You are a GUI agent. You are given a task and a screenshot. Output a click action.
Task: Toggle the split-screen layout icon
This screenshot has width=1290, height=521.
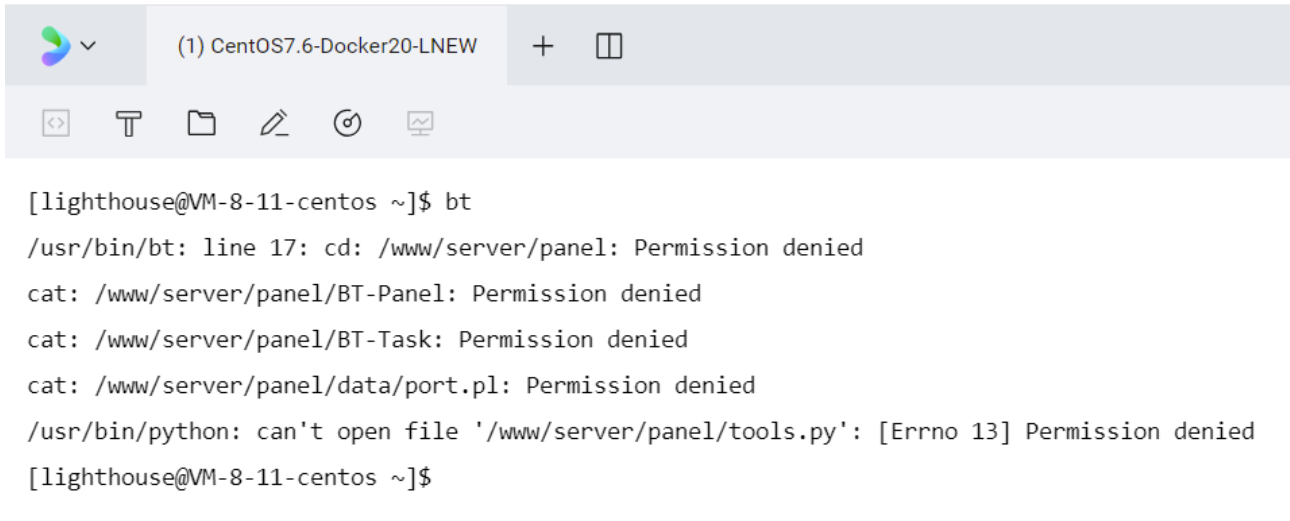coord(609,46)
